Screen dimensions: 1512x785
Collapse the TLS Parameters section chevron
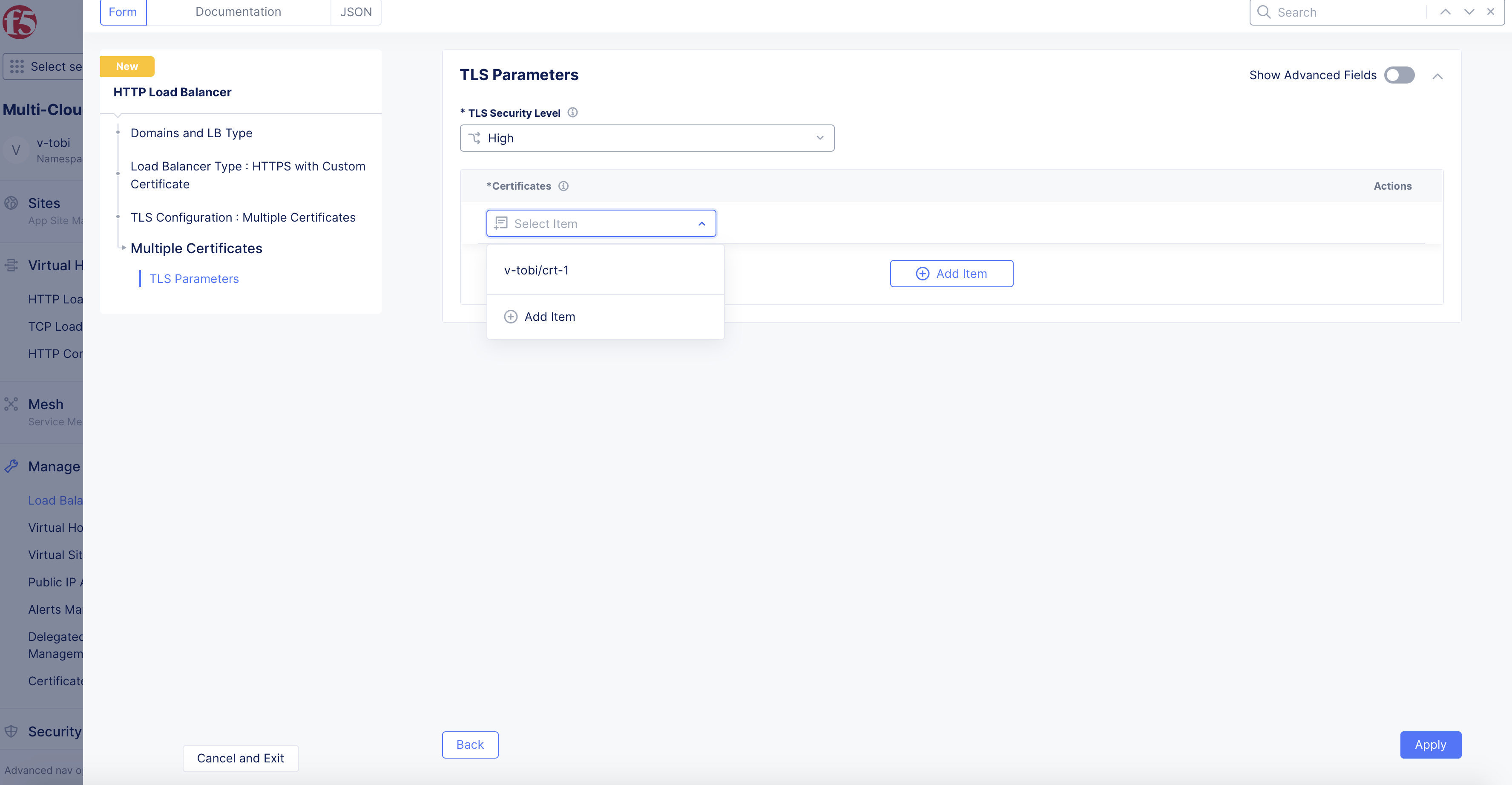[1437, 76]
